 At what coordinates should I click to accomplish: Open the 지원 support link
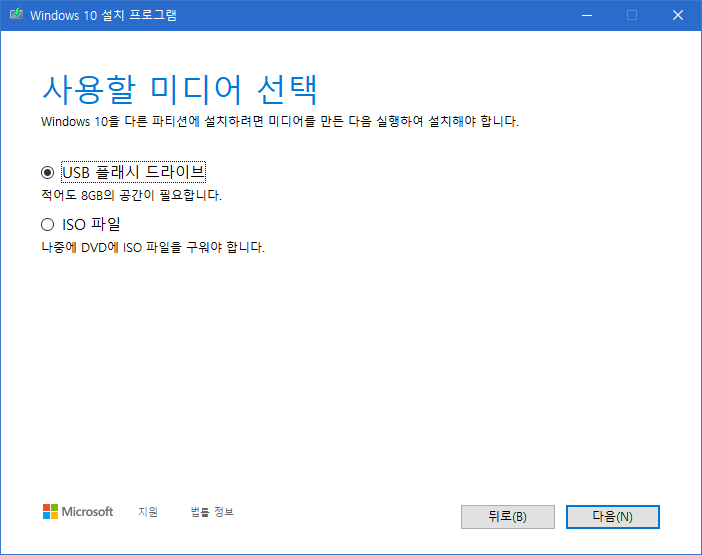148,512
